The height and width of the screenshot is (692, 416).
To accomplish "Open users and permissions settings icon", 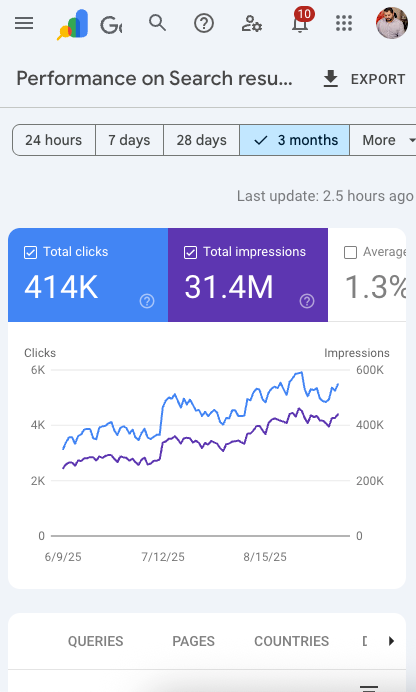I will tap(251, 23).
